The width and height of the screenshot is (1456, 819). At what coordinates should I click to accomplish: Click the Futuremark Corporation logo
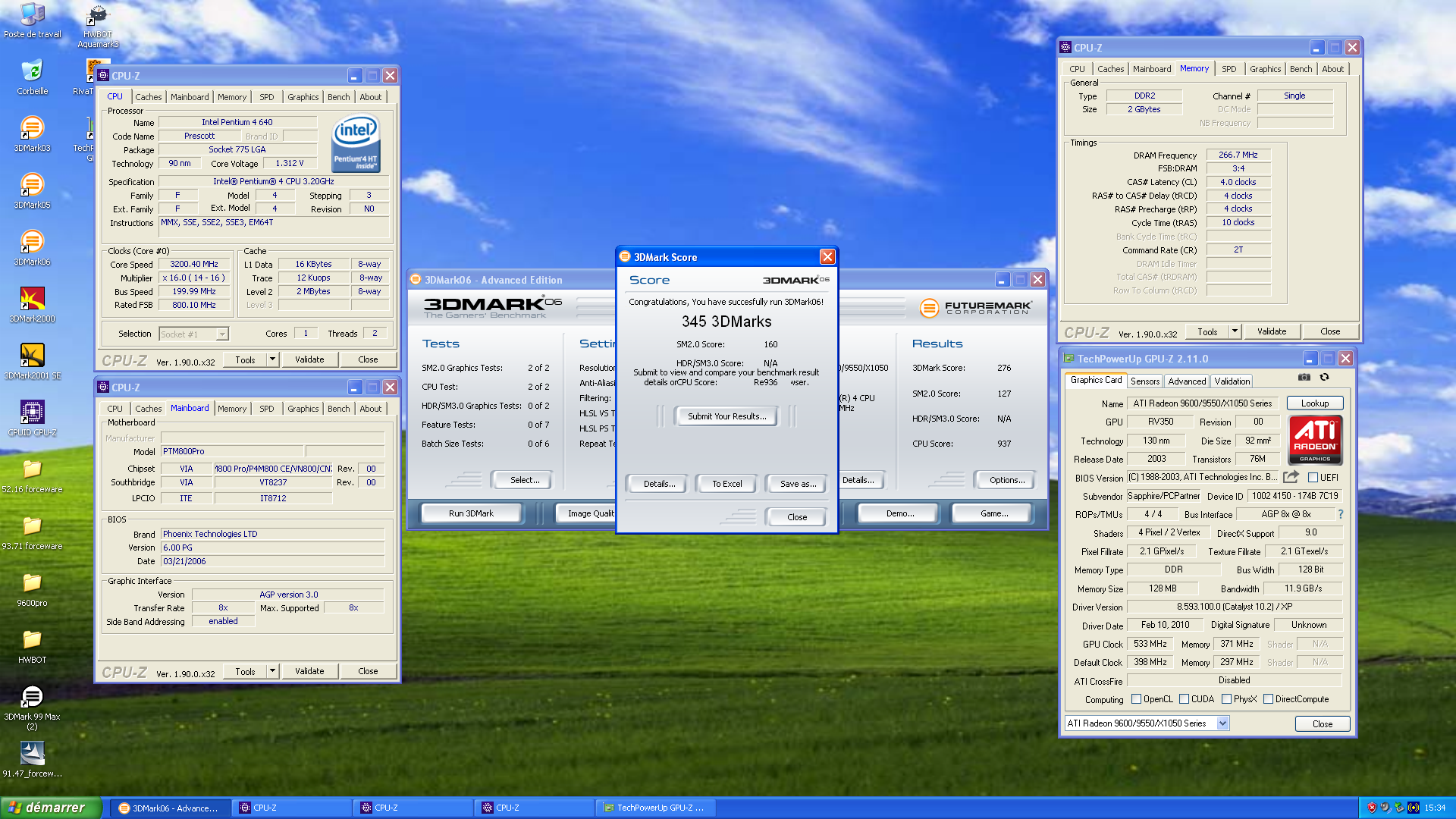(x=975, y=308)
